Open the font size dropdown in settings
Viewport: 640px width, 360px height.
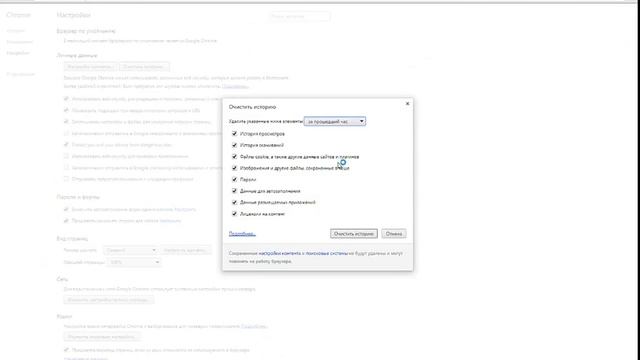pos(130,250)
